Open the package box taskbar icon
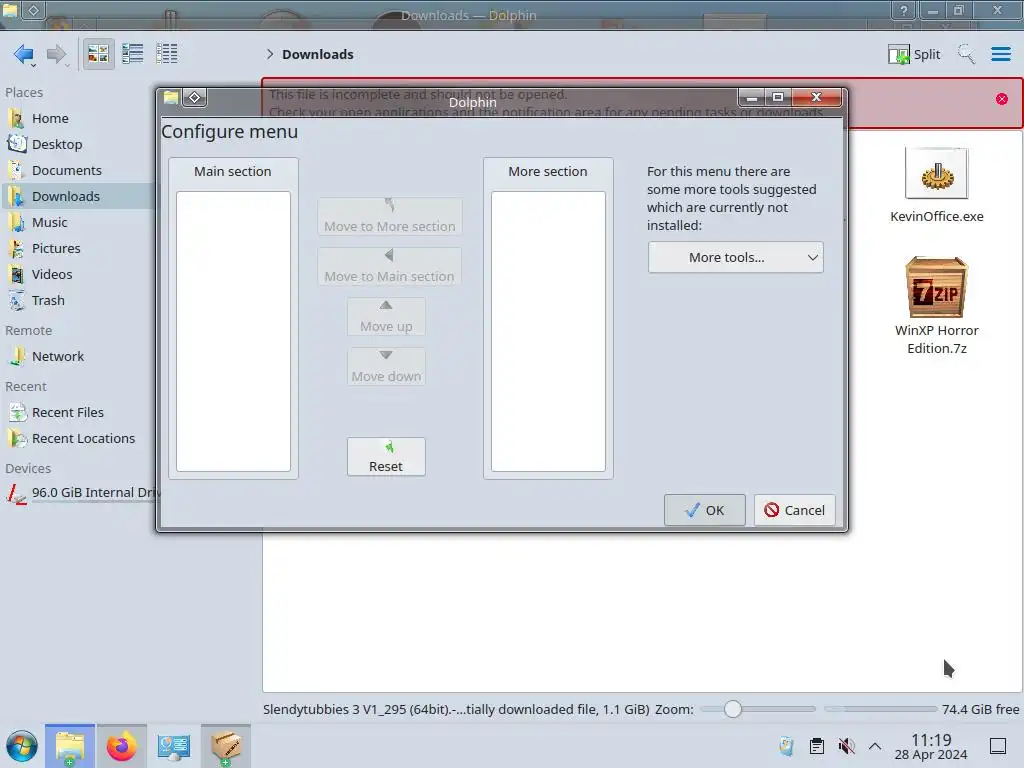 [226, 746]
